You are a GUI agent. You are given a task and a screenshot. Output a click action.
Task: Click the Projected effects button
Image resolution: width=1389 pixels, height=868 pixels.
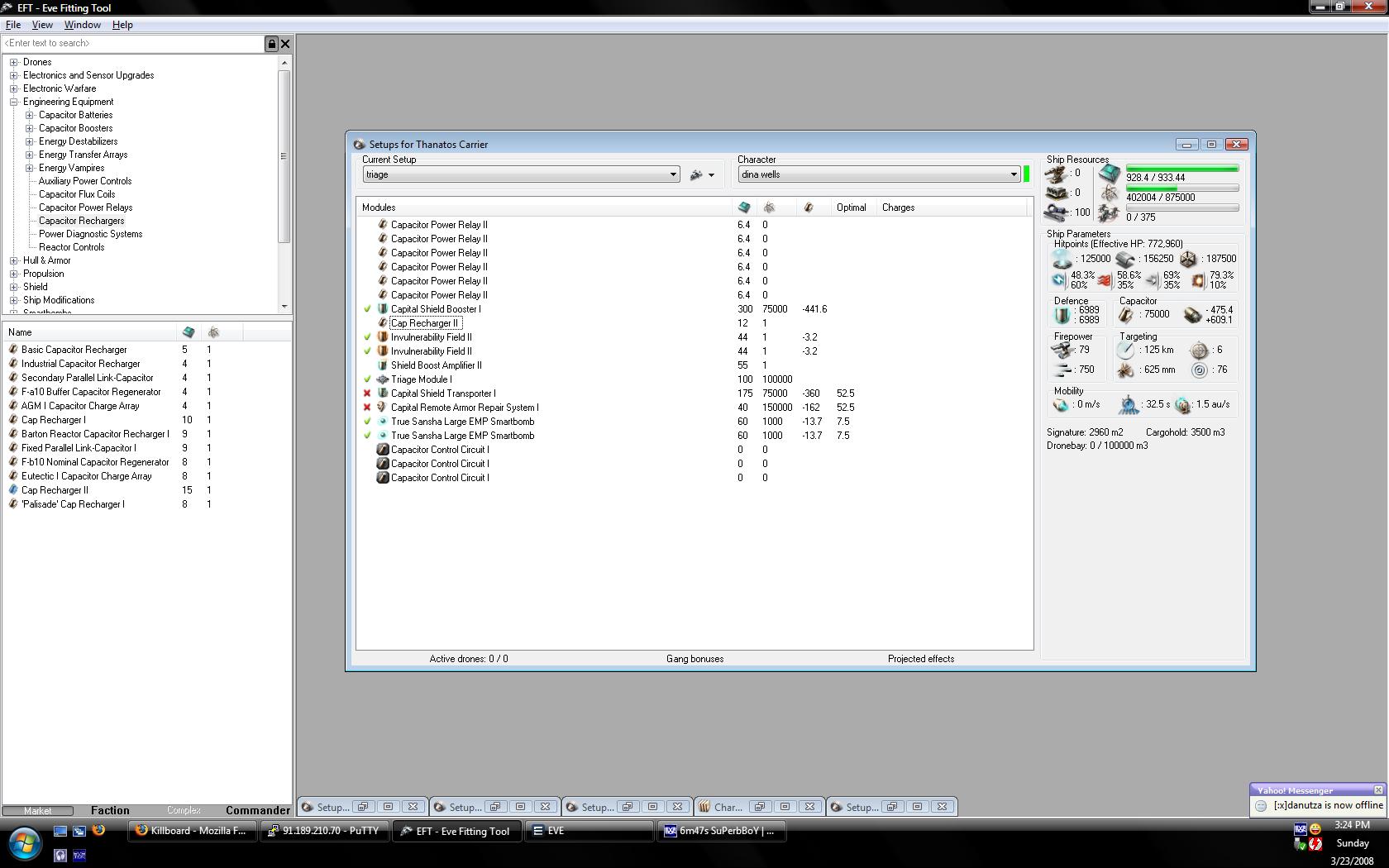point(921,659)
